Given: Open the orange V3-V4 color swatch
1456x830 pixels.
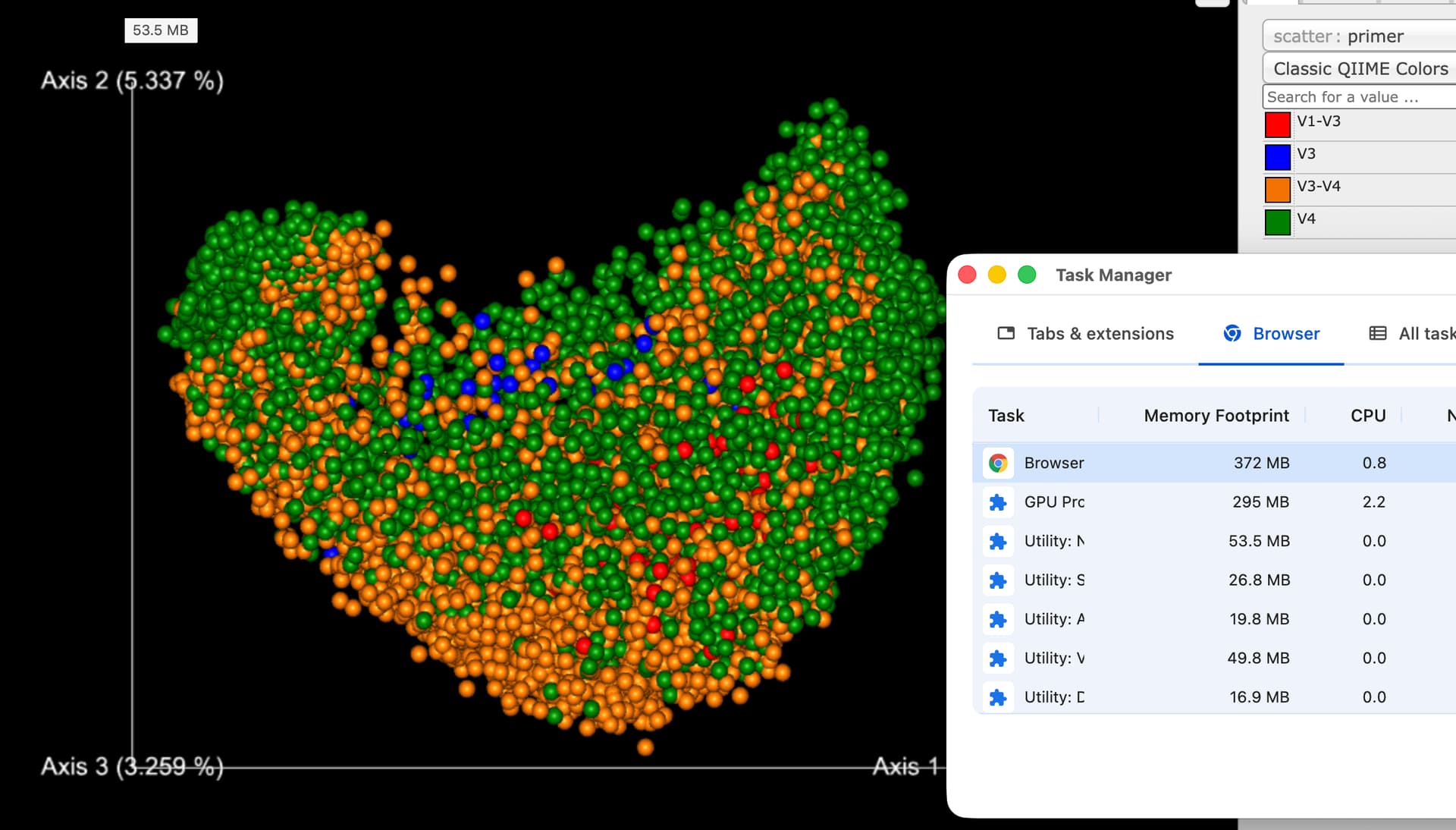Looking at the screenshot, I should click(x=1278, y=190).
